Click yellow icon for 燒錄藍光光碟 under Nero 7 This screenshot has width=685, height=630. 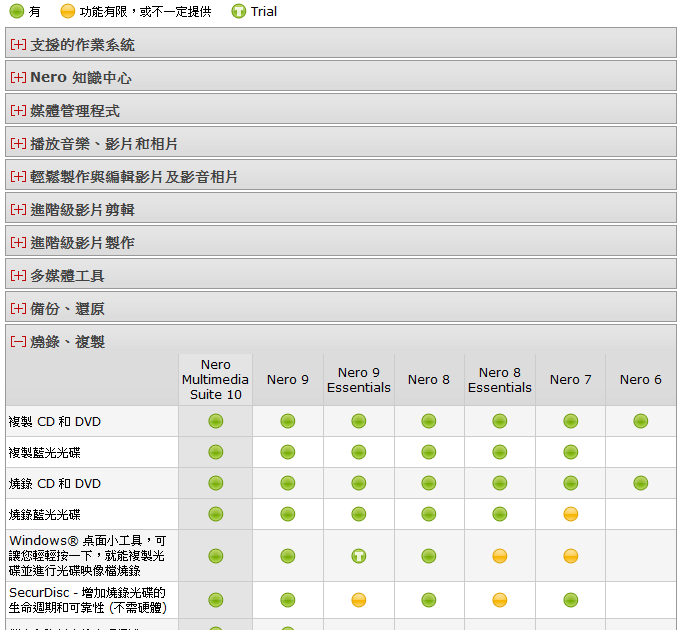click(571, 514)
